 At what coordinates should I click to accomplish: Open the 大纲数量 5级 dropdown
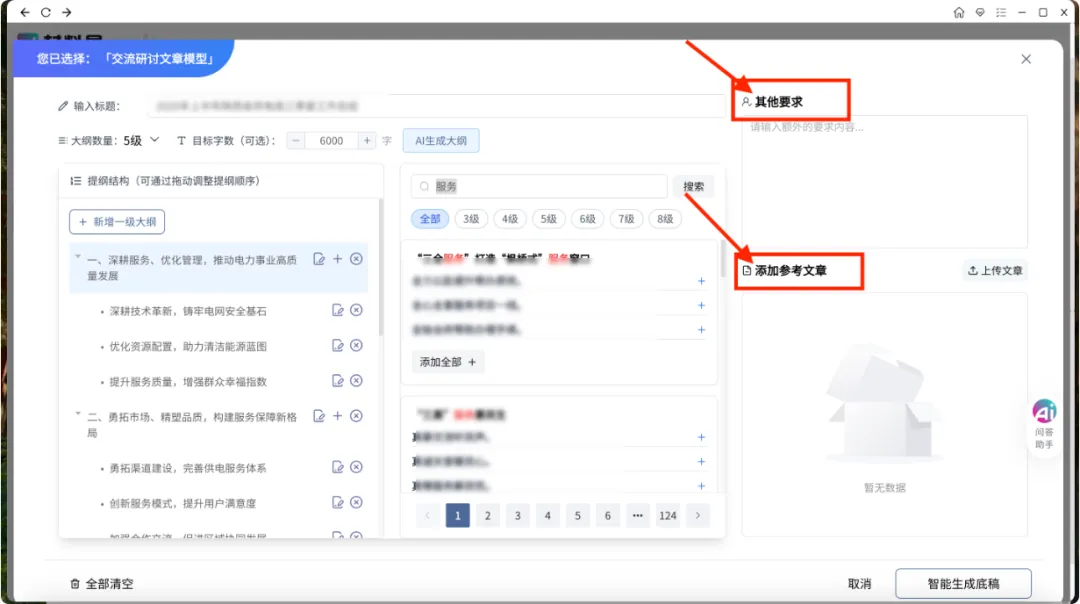click(141, 140)
